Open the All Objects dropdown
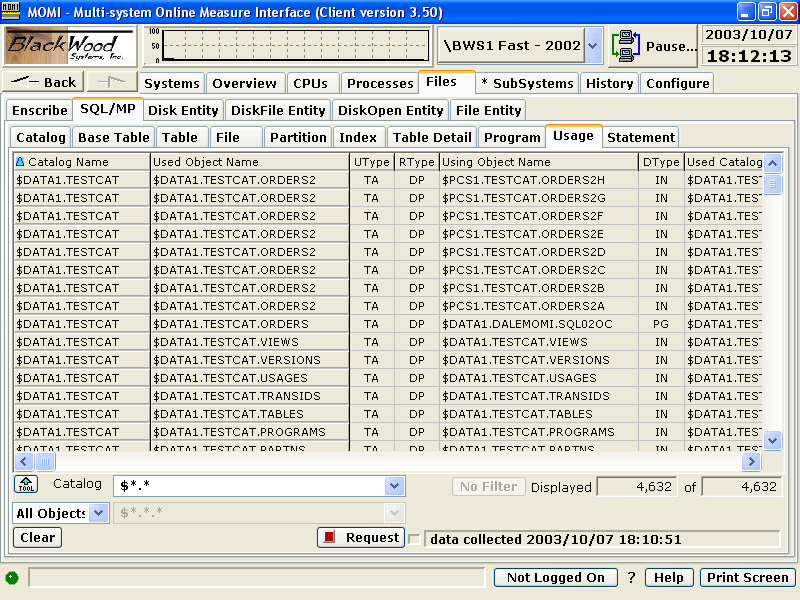 (98, 513)
